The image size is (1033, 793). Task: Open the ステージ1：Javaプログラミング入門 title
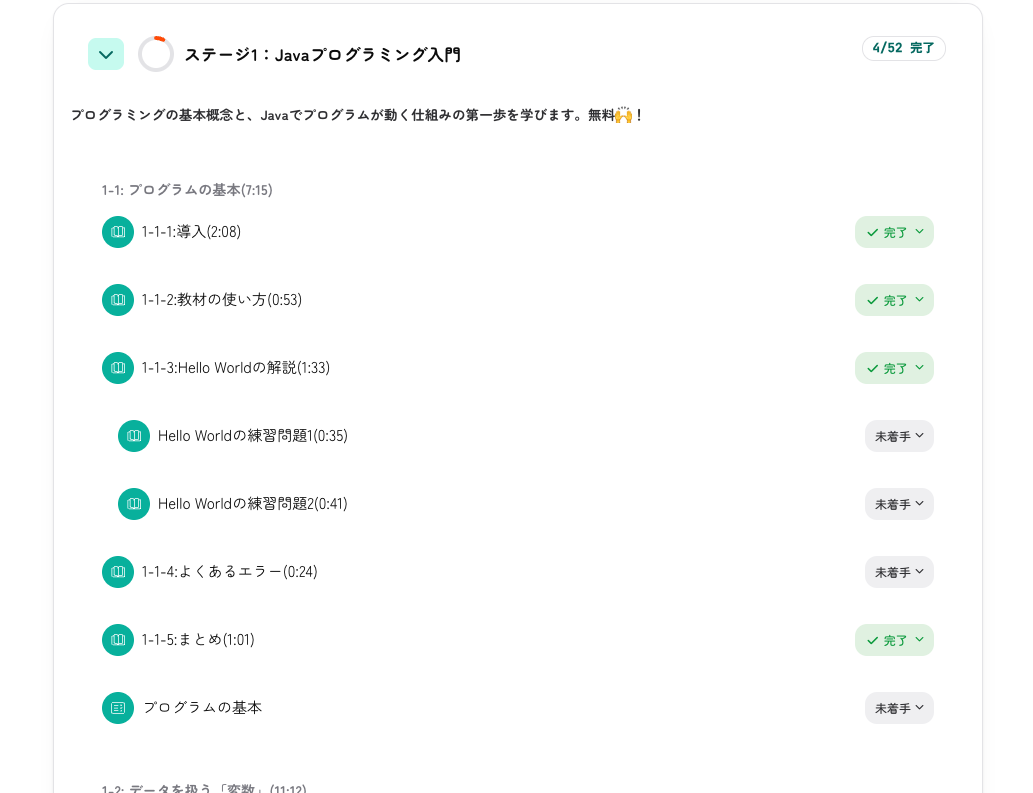pyautogui.click(x=322, y=55)
